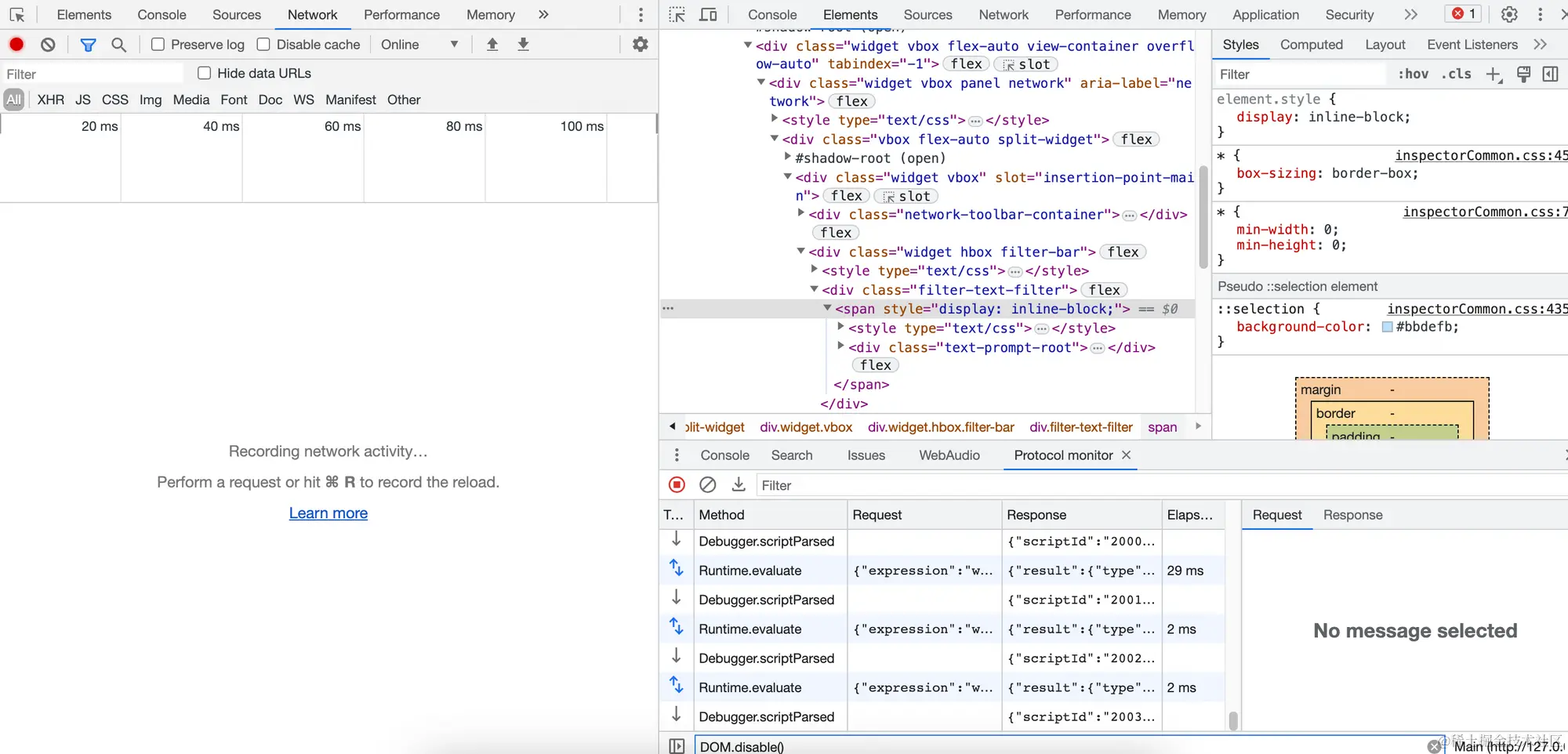Select the XHR request type filter
Screen dimensions: 1568x754
tap(51, 100)
